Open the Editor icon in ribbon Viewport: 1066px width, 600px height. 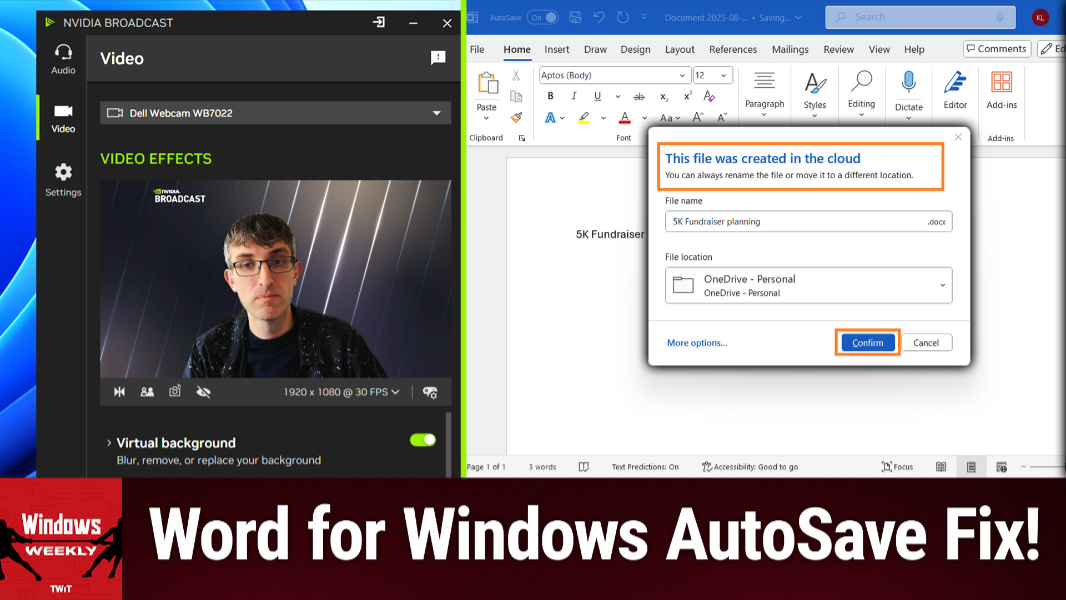955,90
